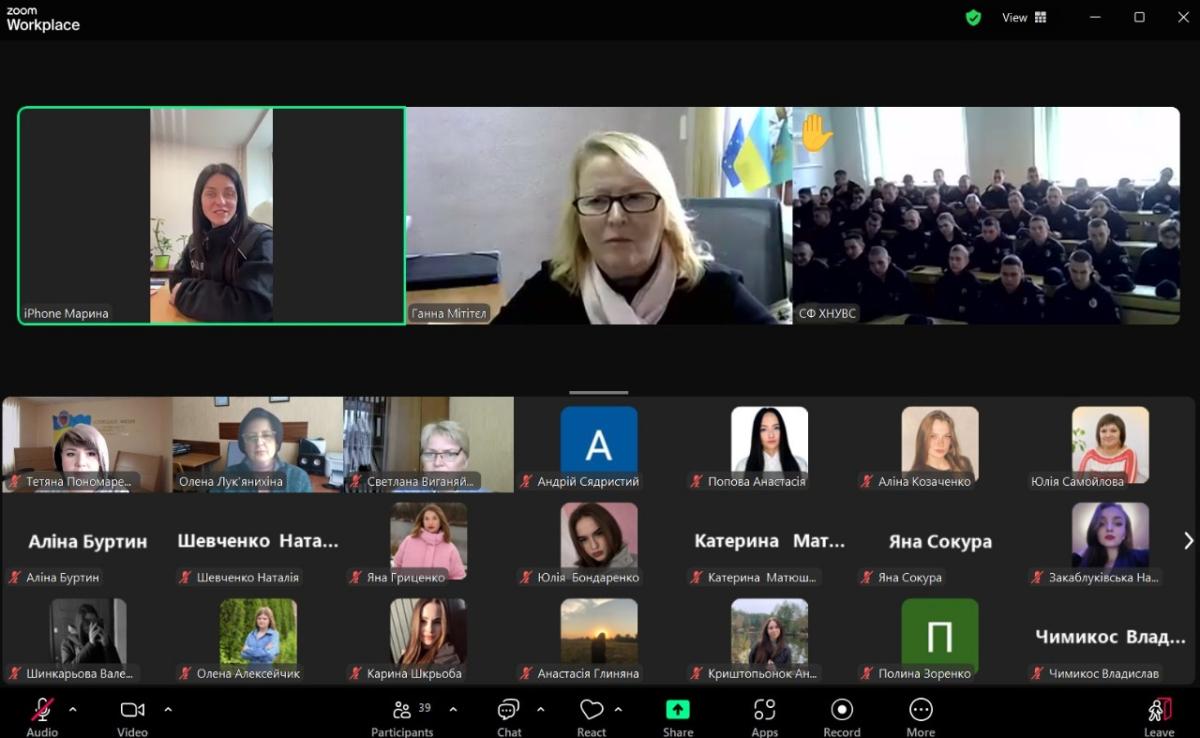This screenshot has height=738, width=1200.
Task: Open the React heart menu
Action: coord(592,716)
